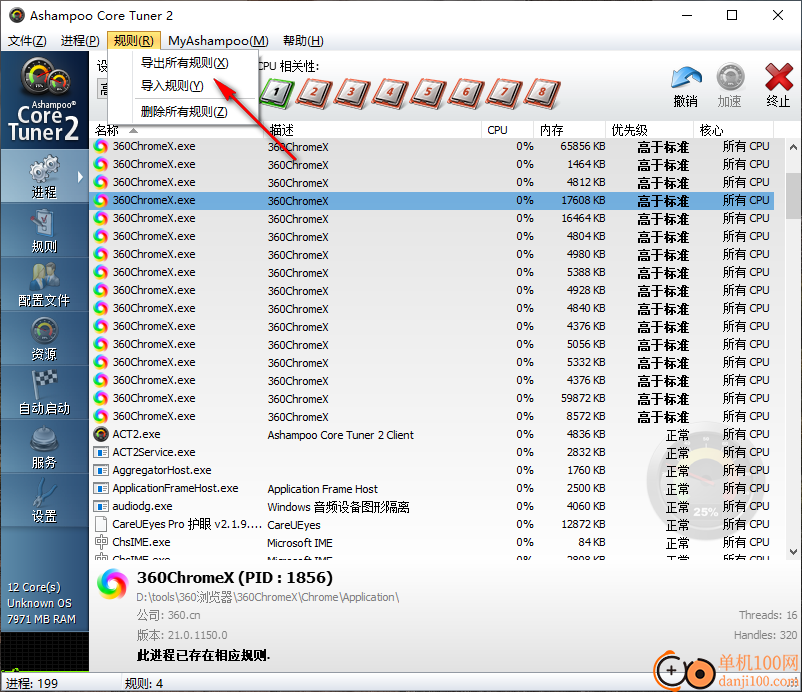Screen dimensions: 802x692
Task: Select the 360ChromeX.exe row with 65856 KB
Action: coord(432,146)
